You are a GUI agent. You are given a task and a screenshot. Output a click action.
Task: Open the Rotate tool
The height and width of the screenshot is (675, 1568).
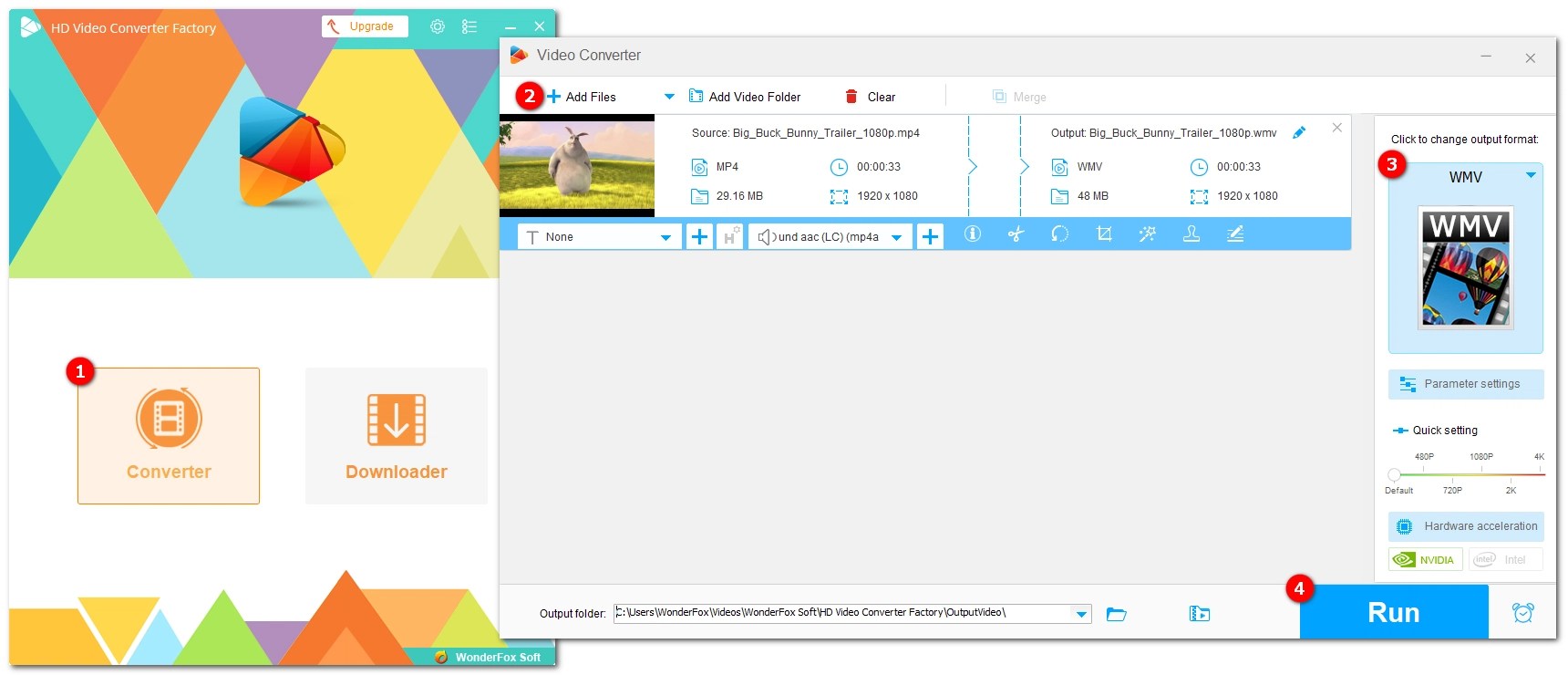coord(1059,234)
